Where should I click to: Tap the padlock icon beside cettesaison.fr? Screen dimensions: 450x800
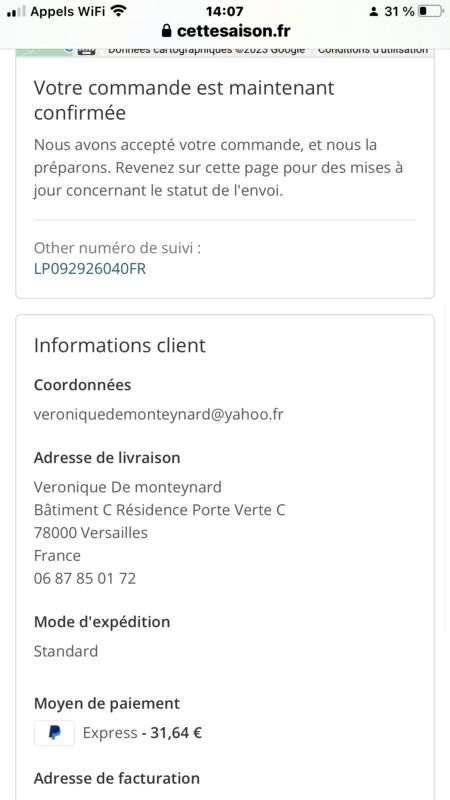(x=166, y=31)
